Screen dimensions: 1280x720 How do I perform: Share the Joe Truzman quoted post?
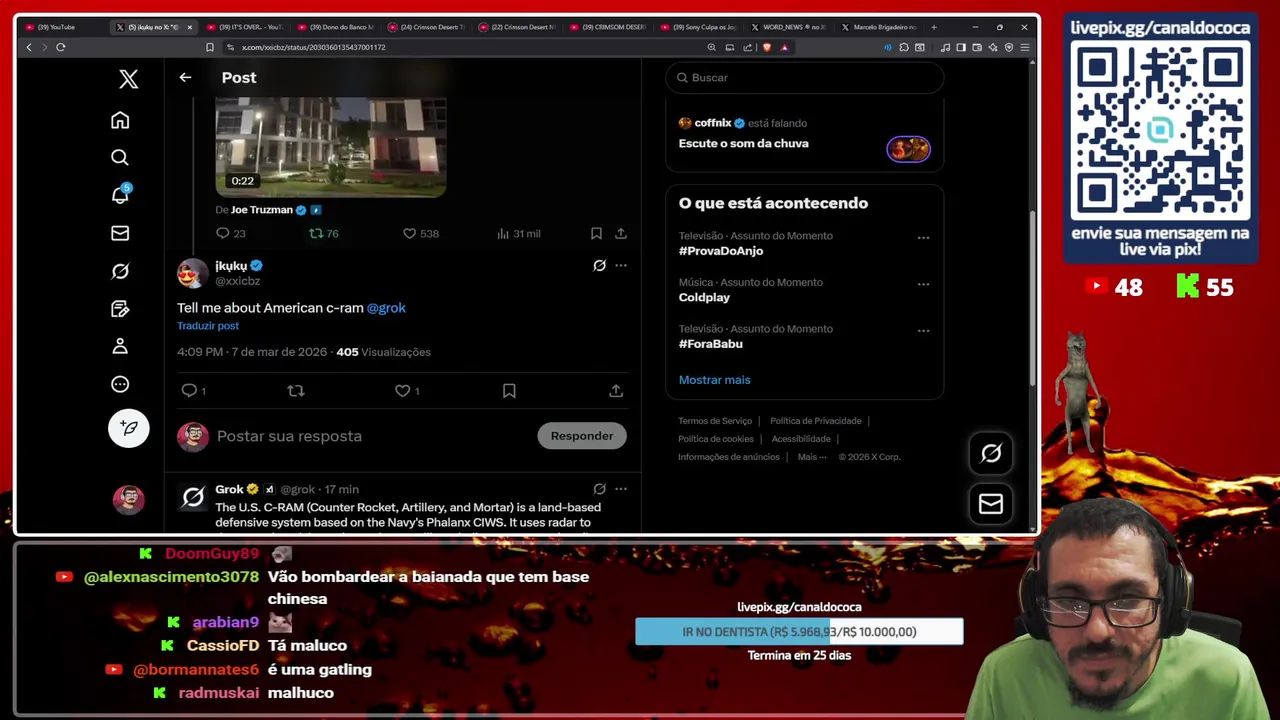coord(621,233)
